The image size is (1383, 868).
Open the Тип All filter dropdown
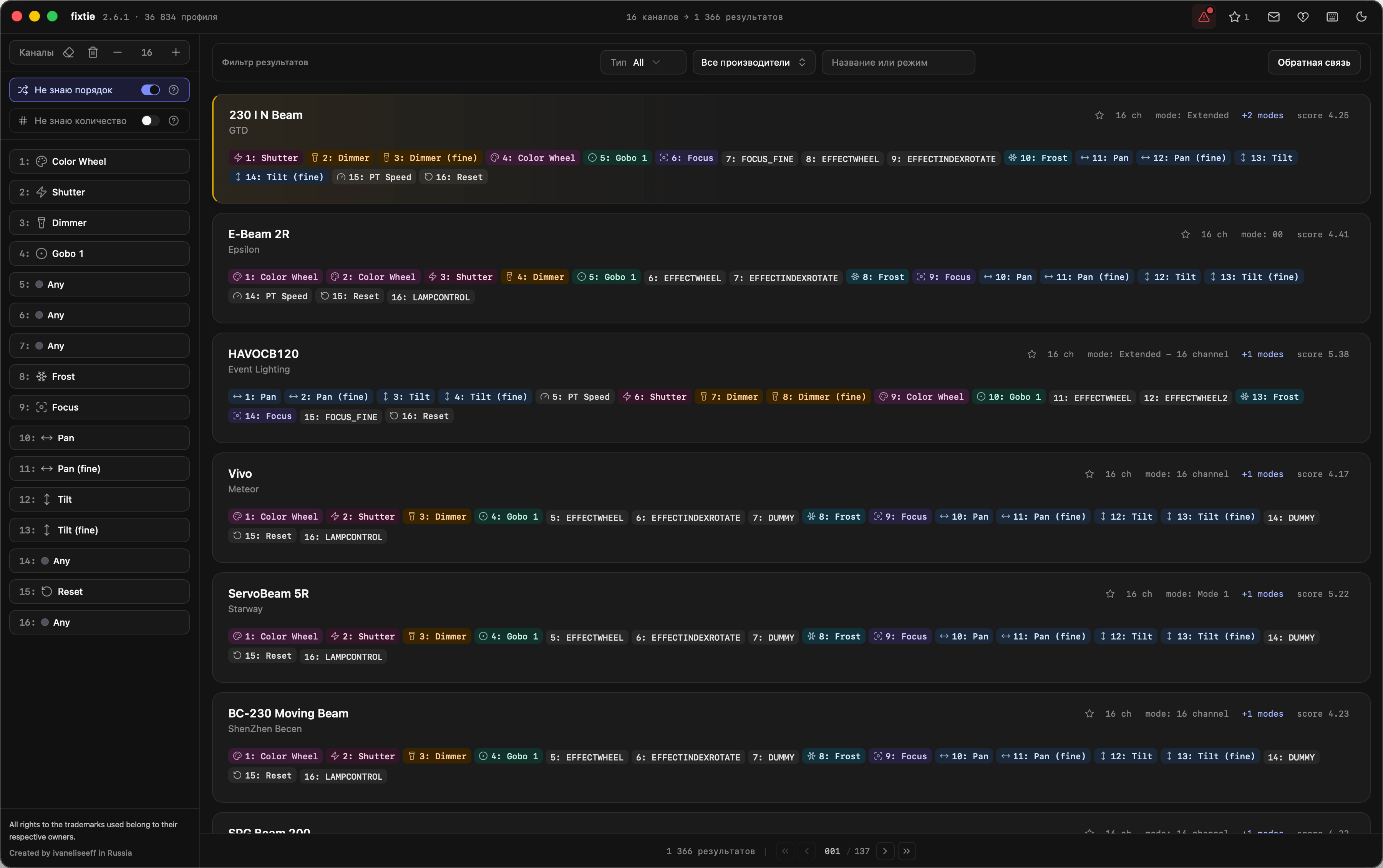(x=643, y=62)
